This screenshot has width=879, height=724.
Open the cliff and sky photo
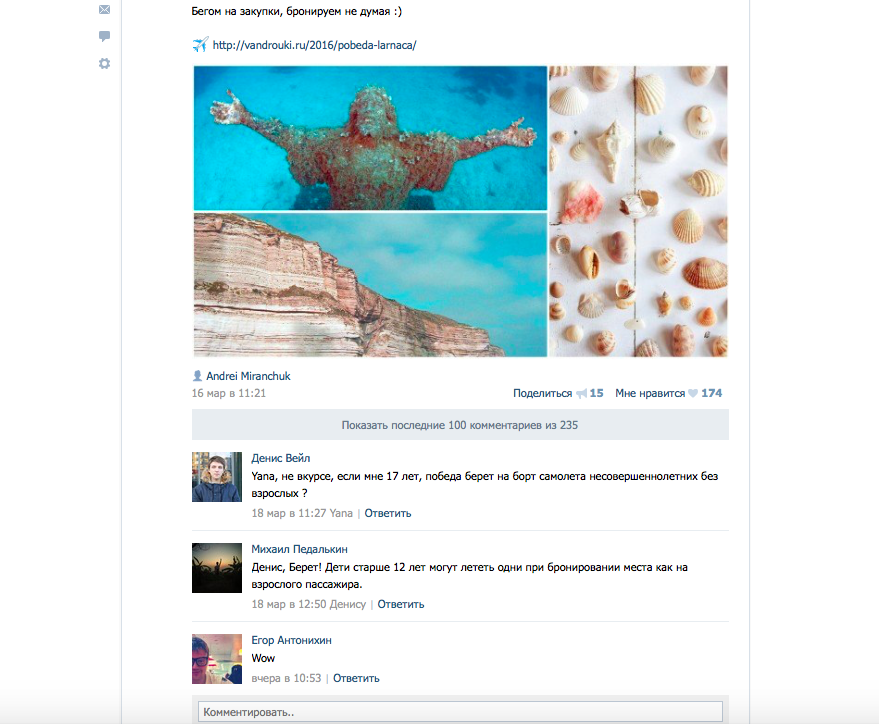[x=370, y=285]
